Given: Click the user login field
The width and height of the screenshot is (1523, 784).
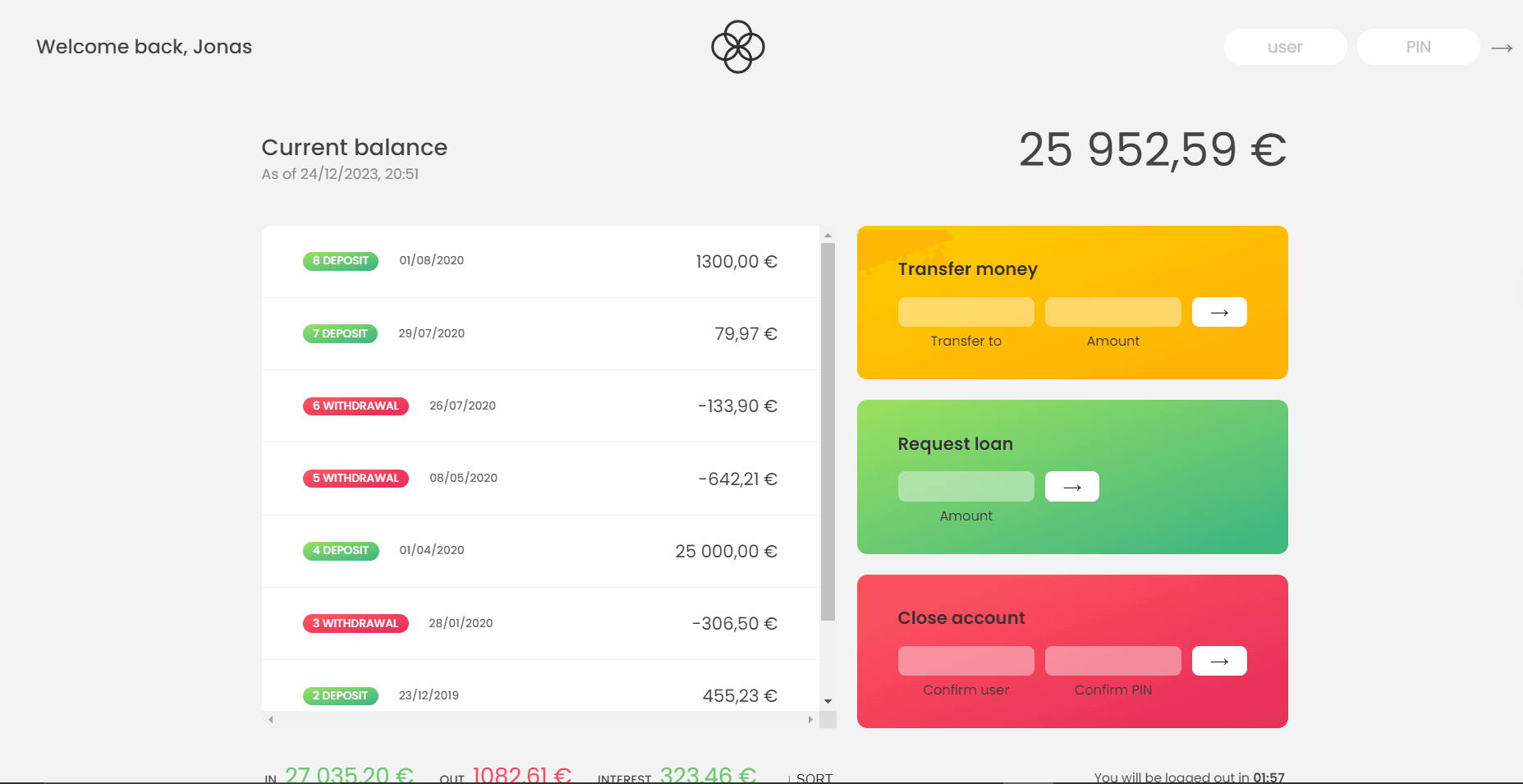Looking at the screenshot, I should click(1285, 47).
